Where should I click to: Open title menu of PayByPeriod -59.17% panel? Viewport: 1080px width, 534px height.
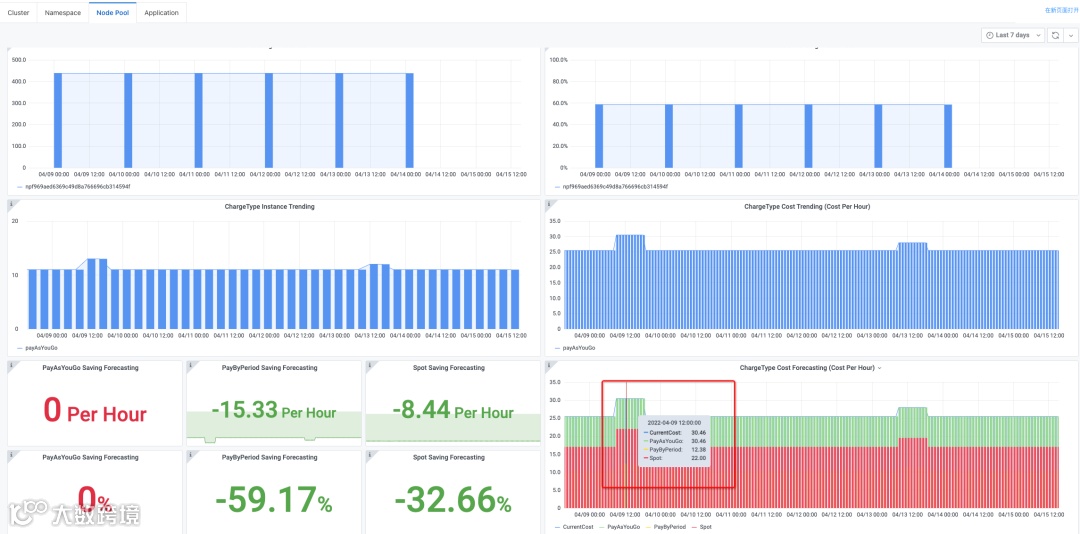coord(269,458)
